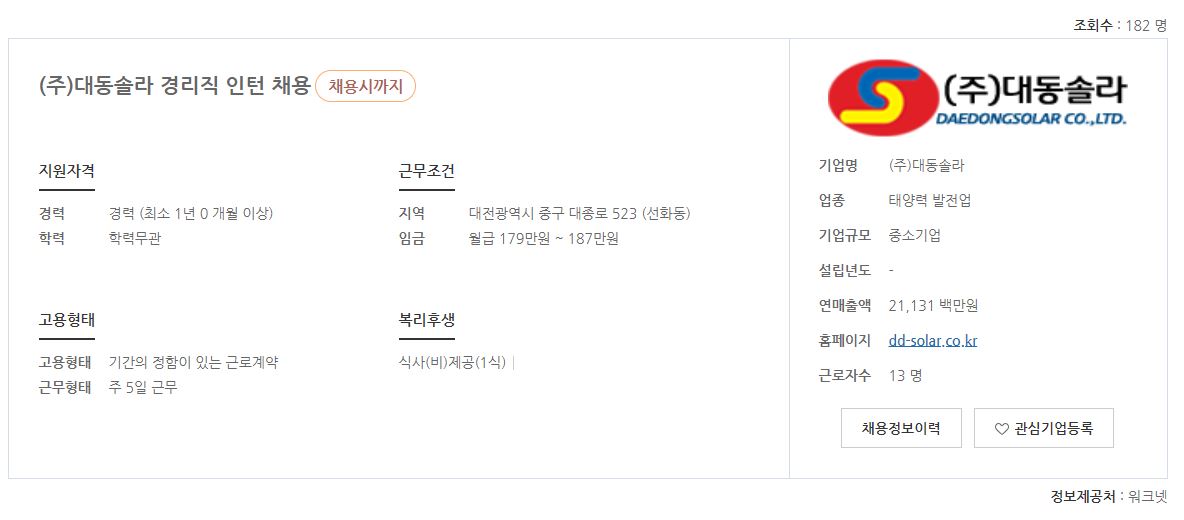Click the 태양력 발전업 industry value

click(x=930, y=201)
